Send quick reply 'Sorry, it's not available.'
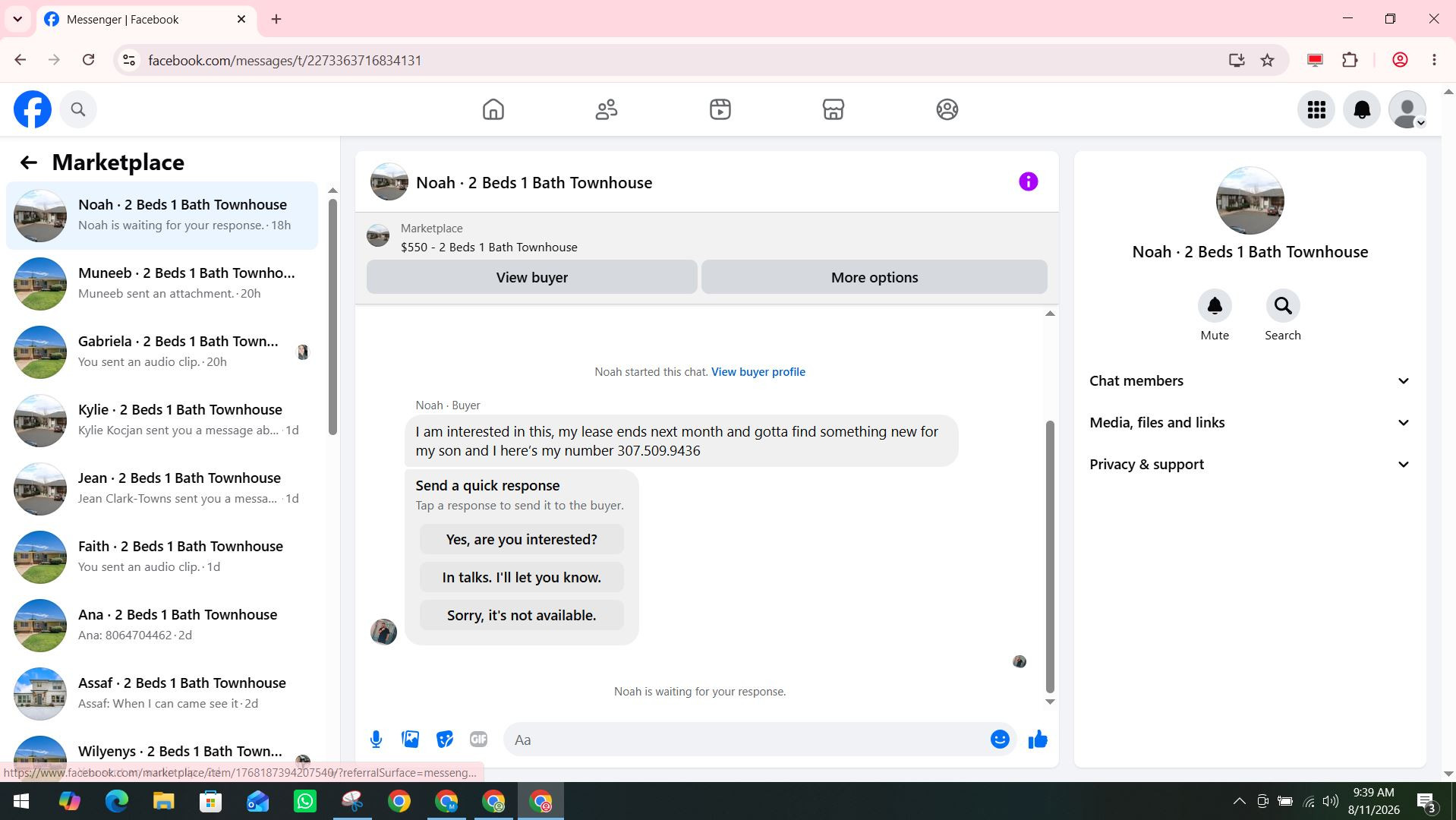This screenshot has height=820, width=1456. coord(522,615)
